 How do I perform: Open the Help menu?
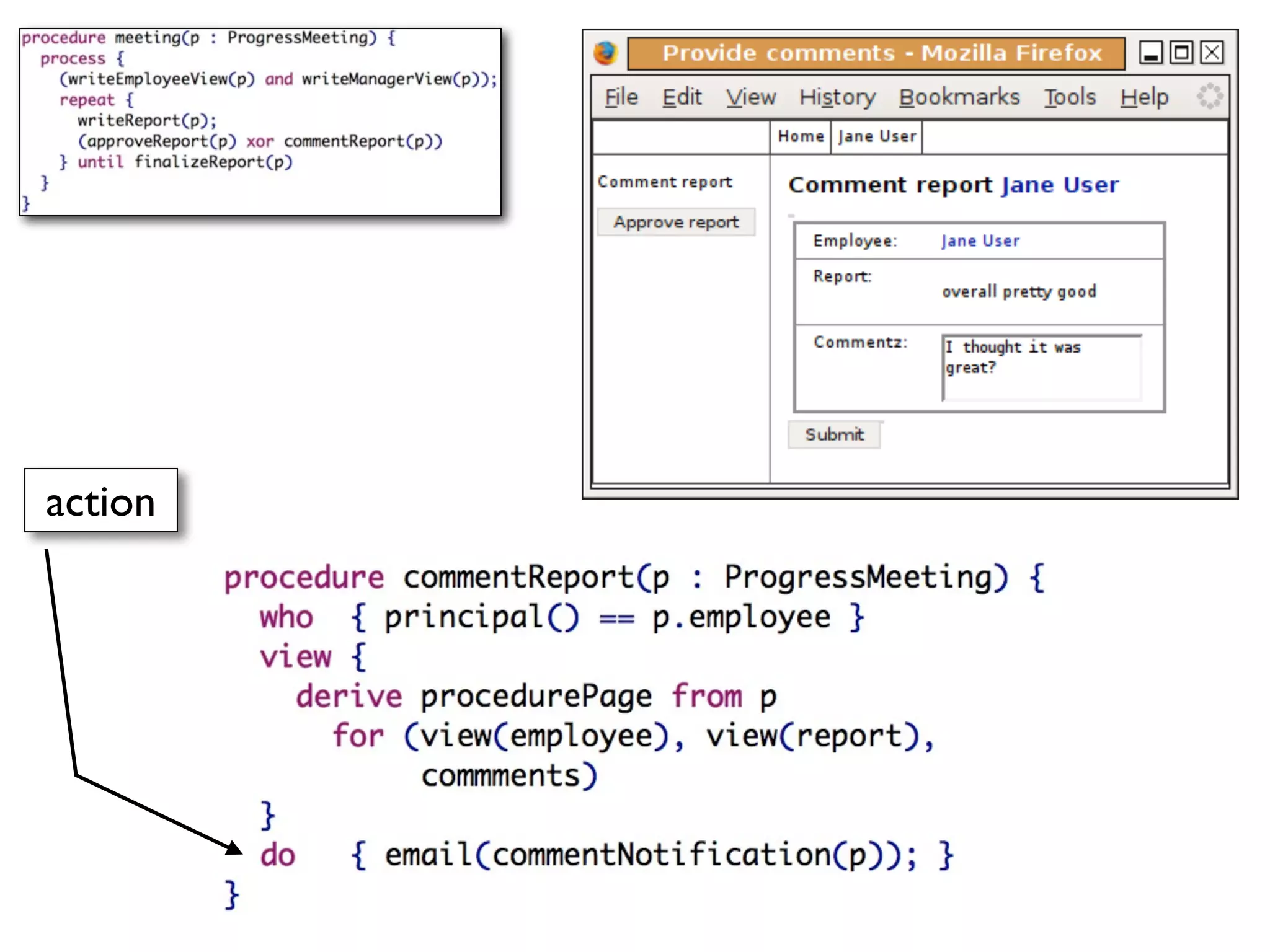pyautogui.click(x=1144, y=97)
